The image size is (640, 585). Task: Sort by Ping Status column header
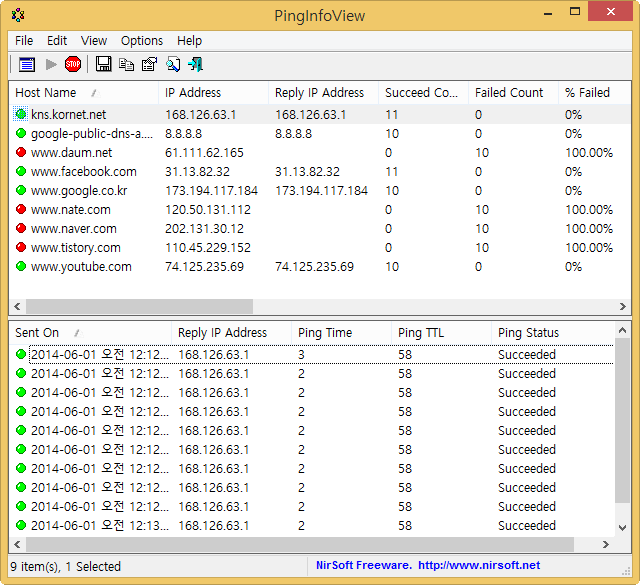[x=553, y=333]
